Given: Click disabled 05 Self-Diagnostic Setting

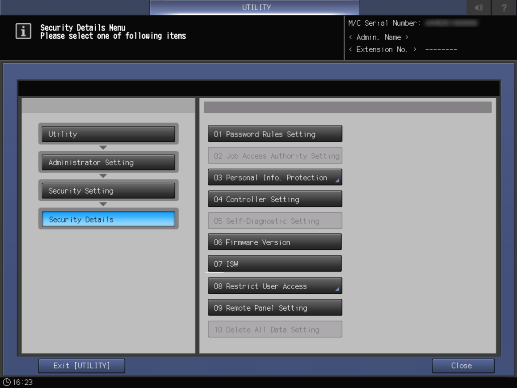Looking at the screenshot, I should point(275,221).
